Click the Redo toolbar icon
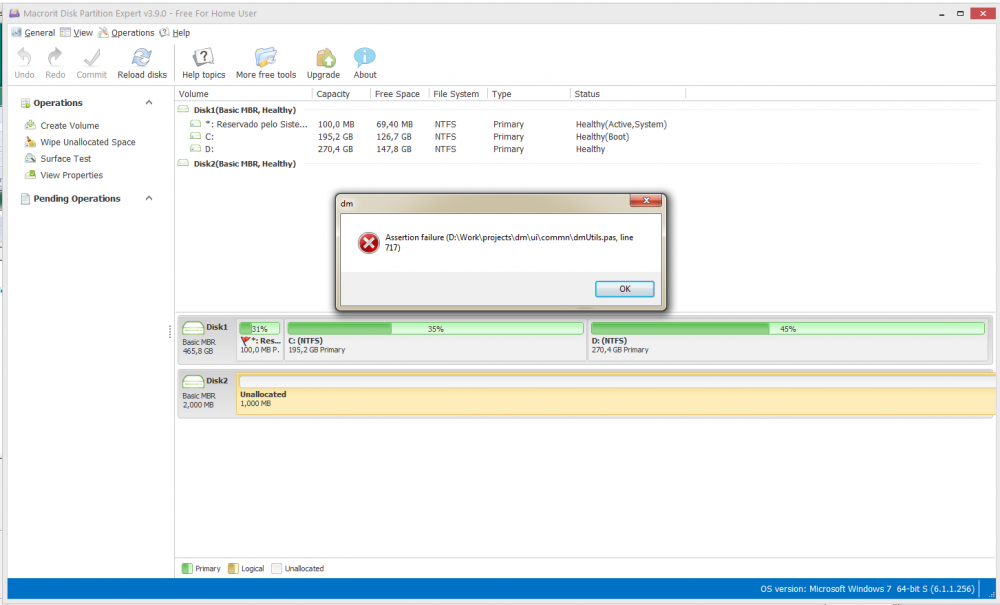 (55, 58)
